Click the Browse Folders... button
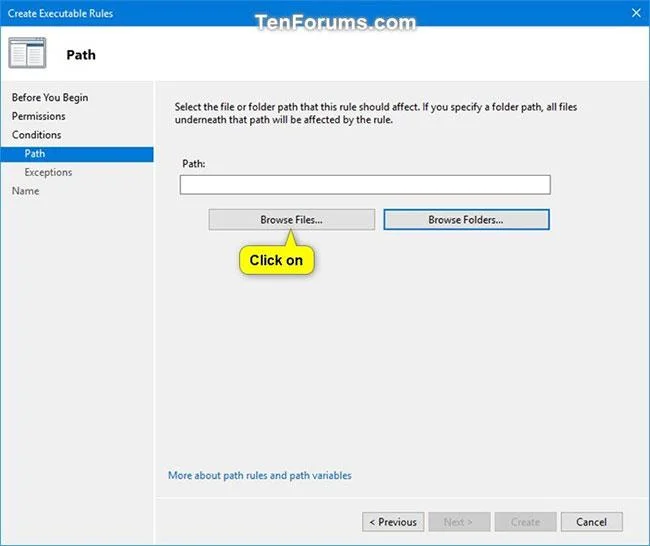The width and height of the screenshot is (650, 546). 466,219
